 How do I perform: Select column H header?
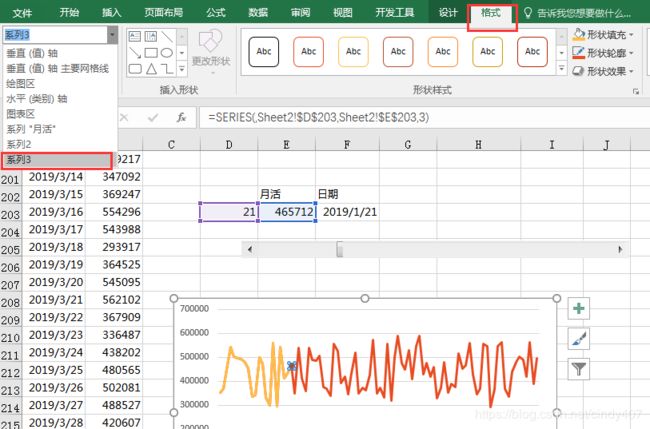(x=478, y=144)
